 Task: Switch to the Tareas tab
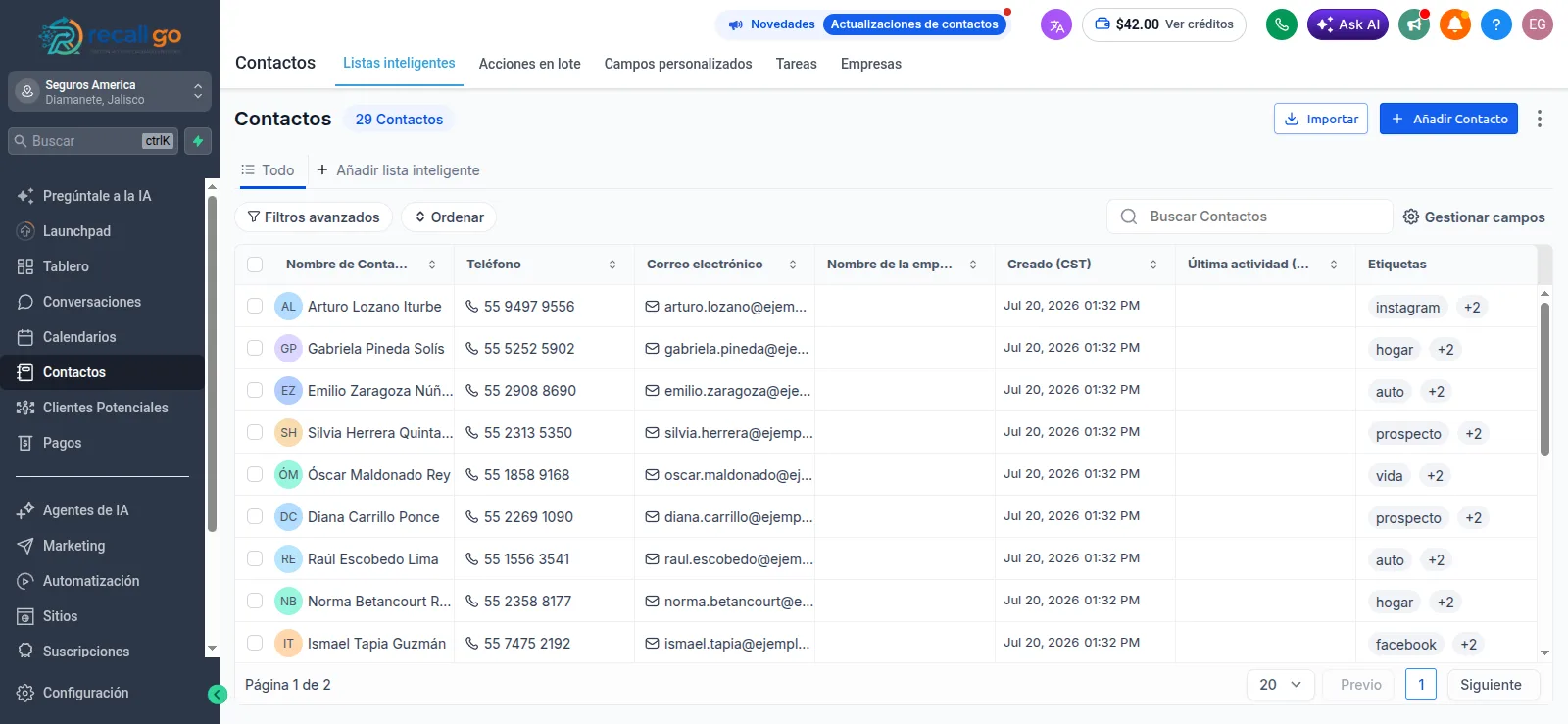[x=797, y=64]
